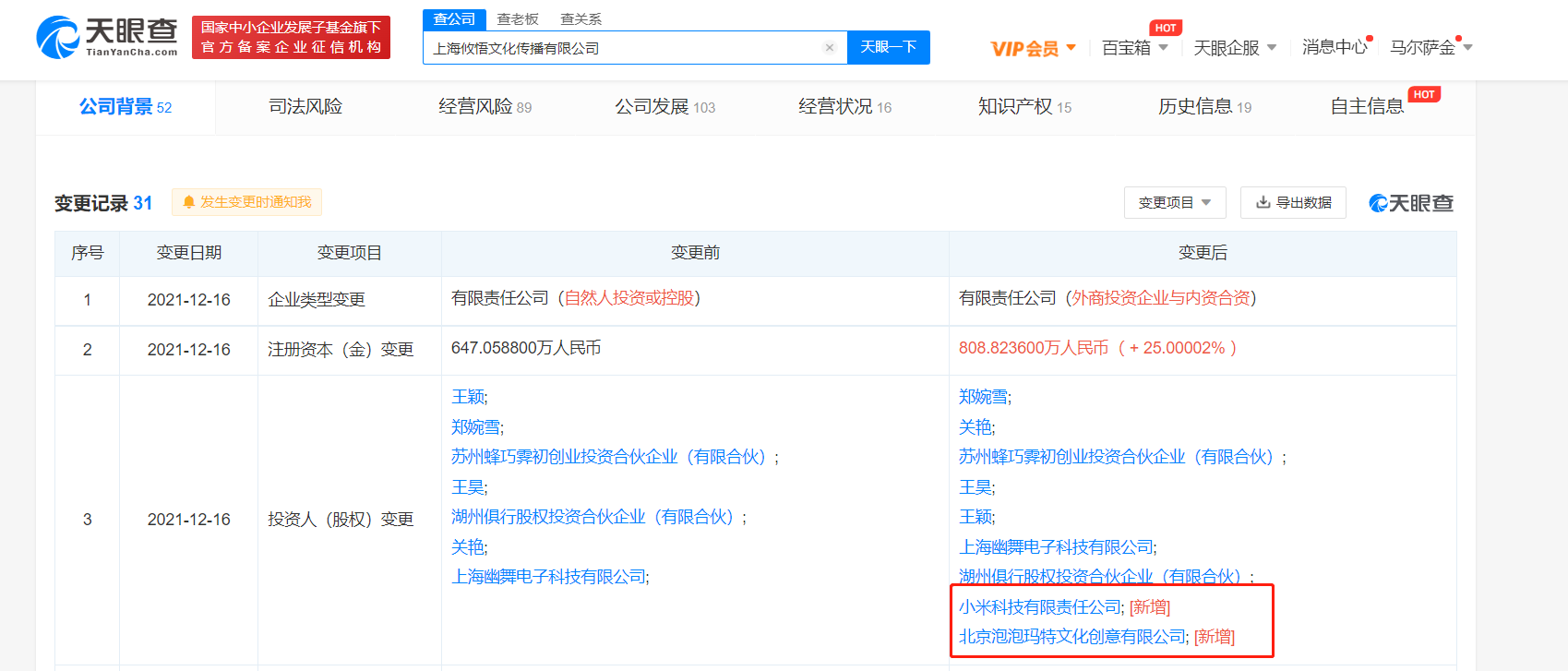Screen dimensions: 1568x671
Task: Open 关艳 link in 变更后 column
Action: point(976,427)
